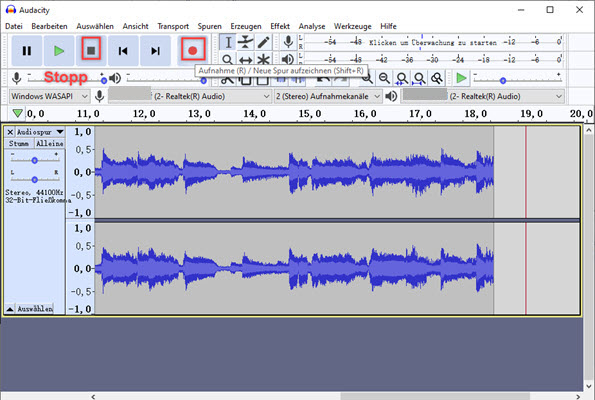This screenshot has width=595, height=400.
Task: Click the Auswählen button under track panel
Action: [35, 309]
